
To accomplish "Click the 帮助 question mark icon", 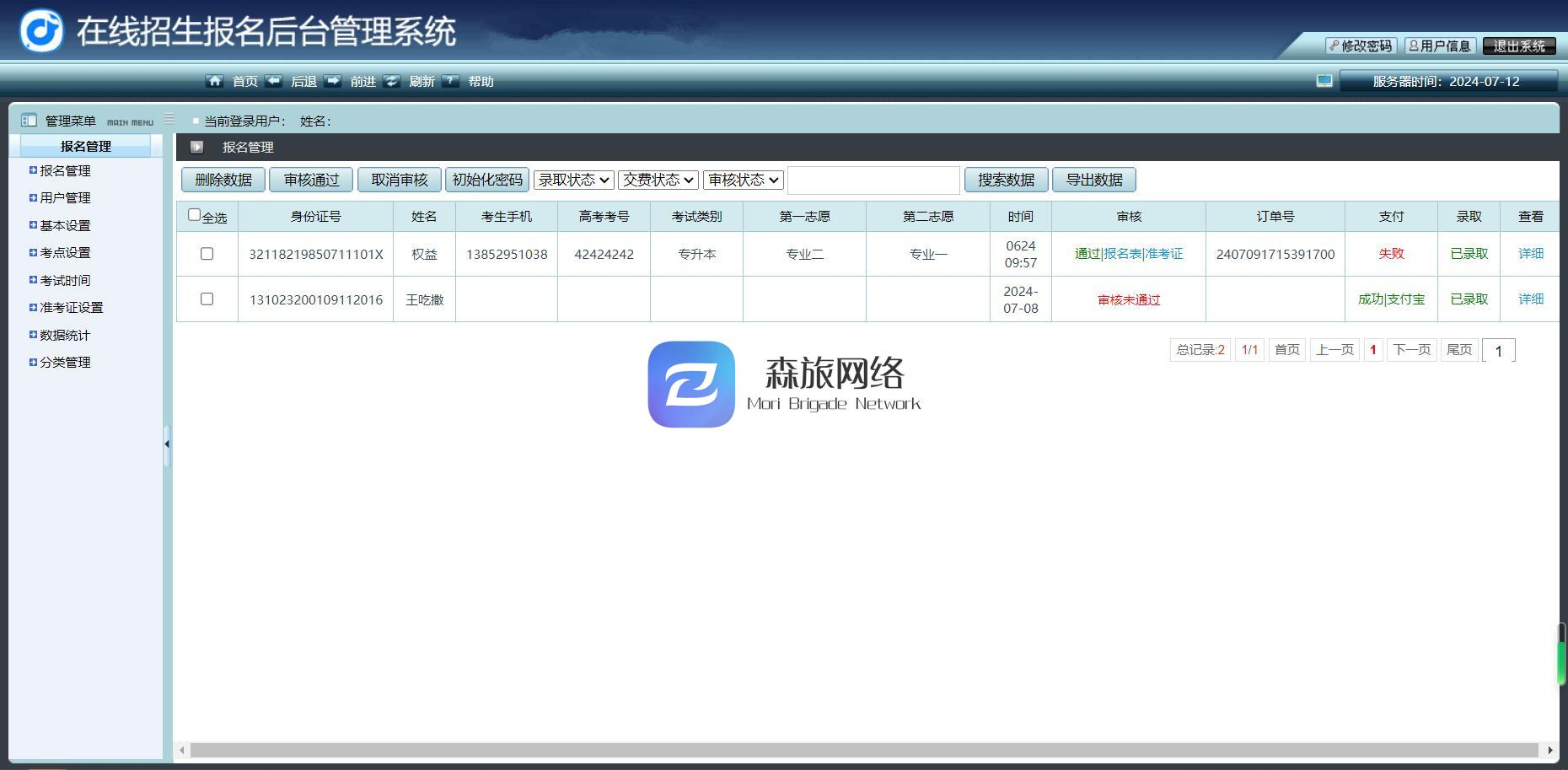I will 450,81.
